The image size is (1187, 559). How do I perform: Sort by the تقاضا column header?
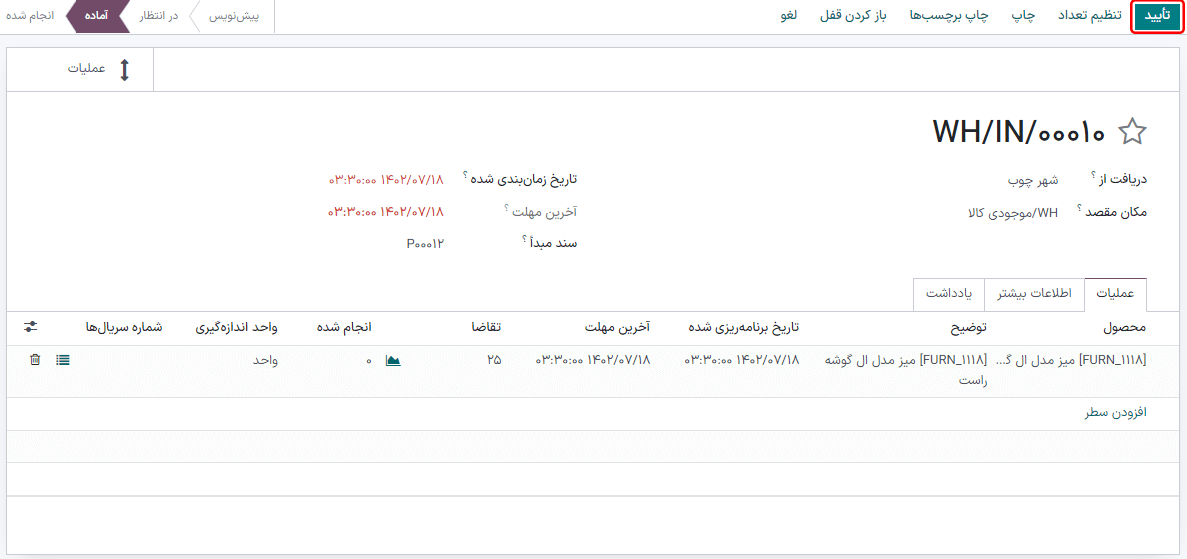[487, 327]
